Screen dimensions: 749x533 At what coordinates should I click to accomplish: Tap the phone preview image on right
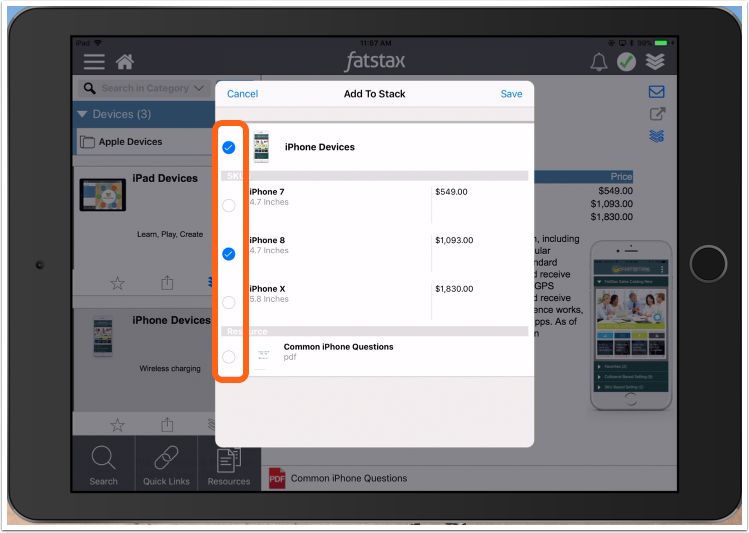pos(631,326)
